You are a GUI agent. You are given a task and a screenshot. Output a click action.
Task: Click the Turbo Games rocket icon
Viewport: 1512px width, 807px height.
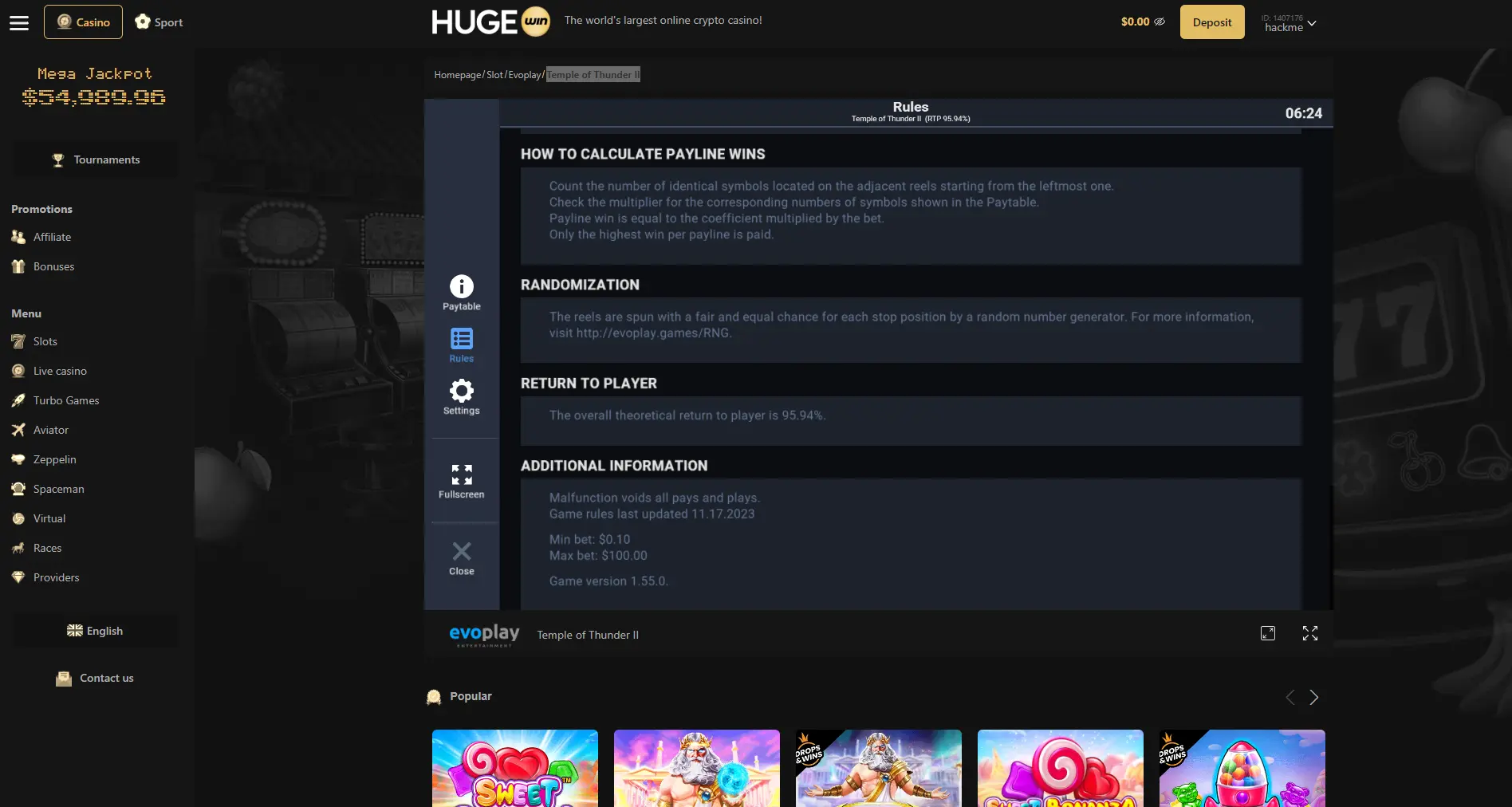(18, 400)
